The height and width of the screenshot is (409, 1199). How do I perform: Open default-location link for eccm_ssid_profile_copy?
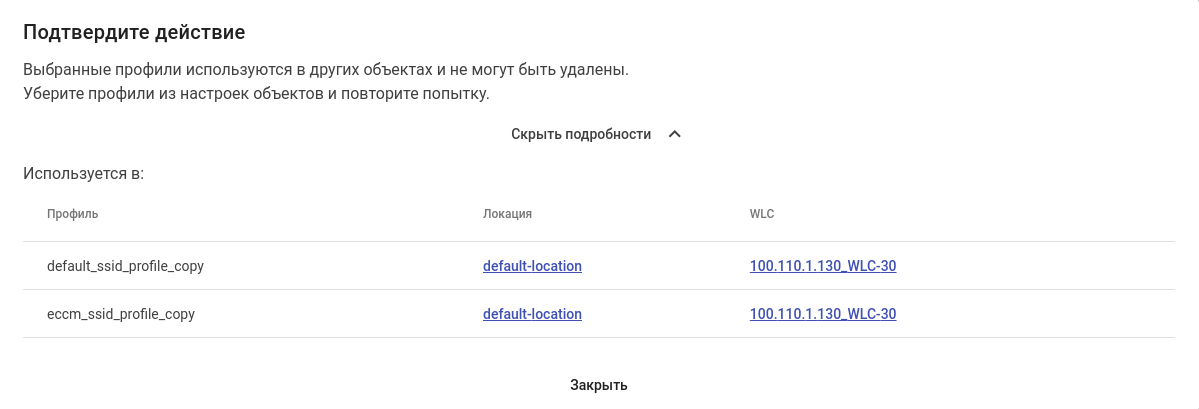pos(532,314)
